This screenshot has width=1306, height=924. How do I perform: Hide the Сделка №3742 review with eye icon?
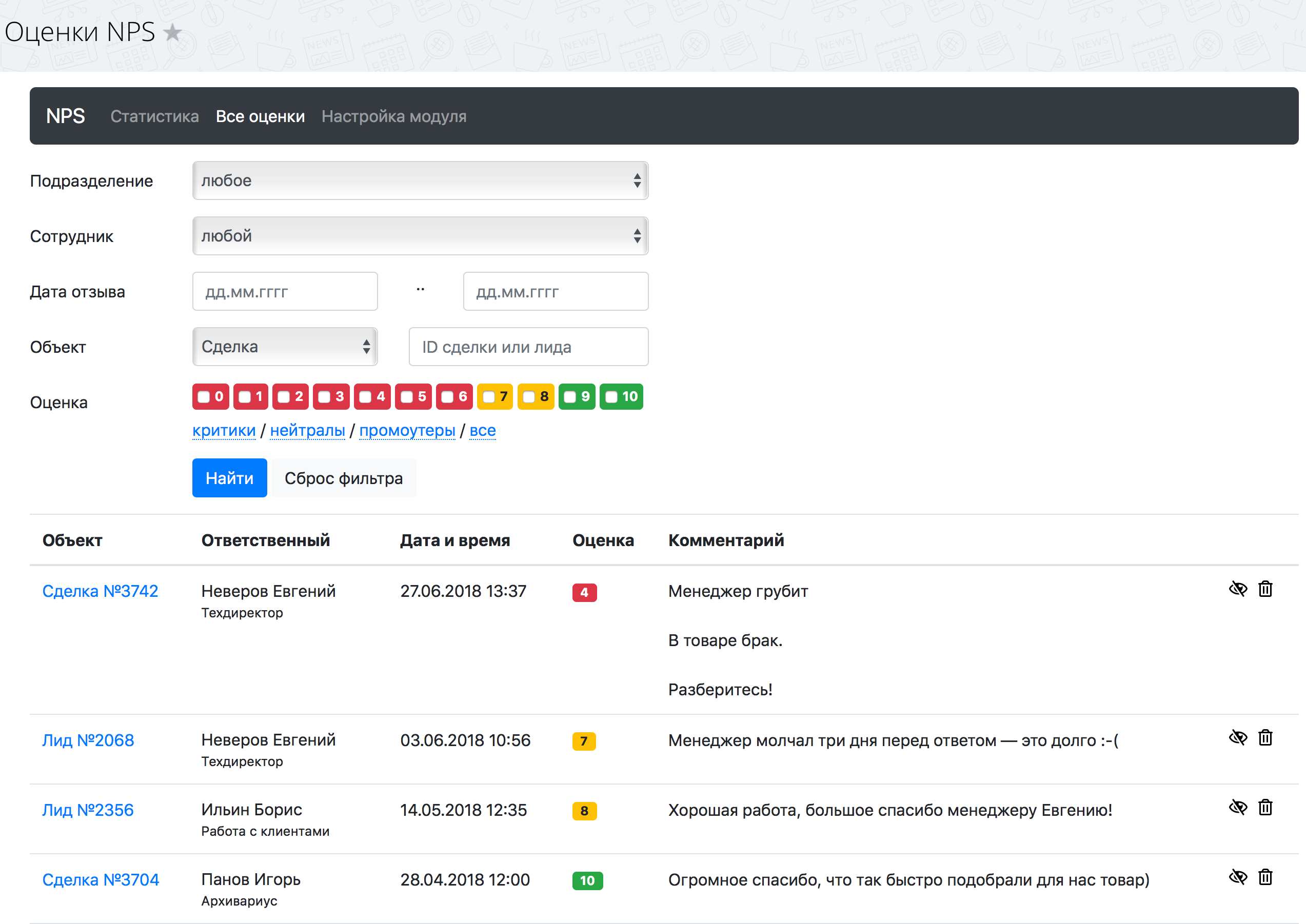(x=1238, y=589)
